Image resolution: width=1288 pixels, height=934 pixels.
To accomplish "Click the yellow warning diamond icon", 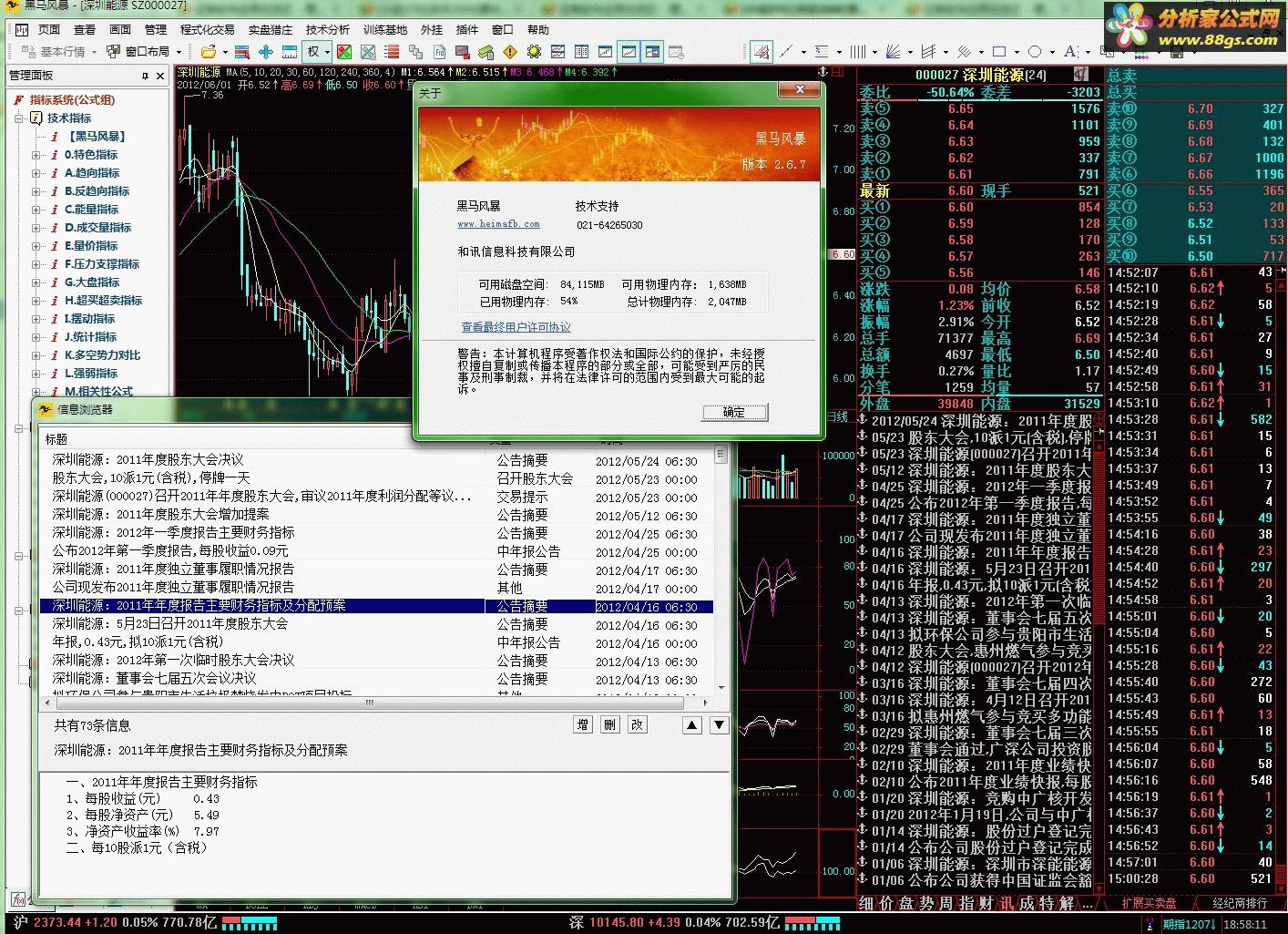I will click(x=510, y=52).
